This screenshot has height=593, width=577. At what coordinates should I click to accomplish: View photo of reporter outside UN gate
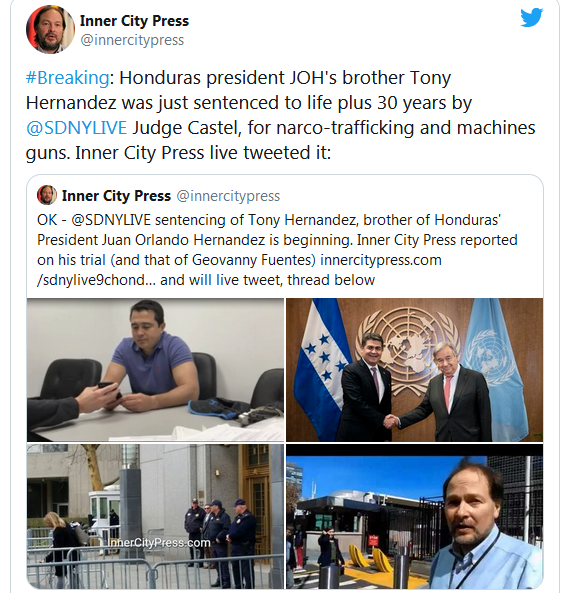click(x=414, y=516)
